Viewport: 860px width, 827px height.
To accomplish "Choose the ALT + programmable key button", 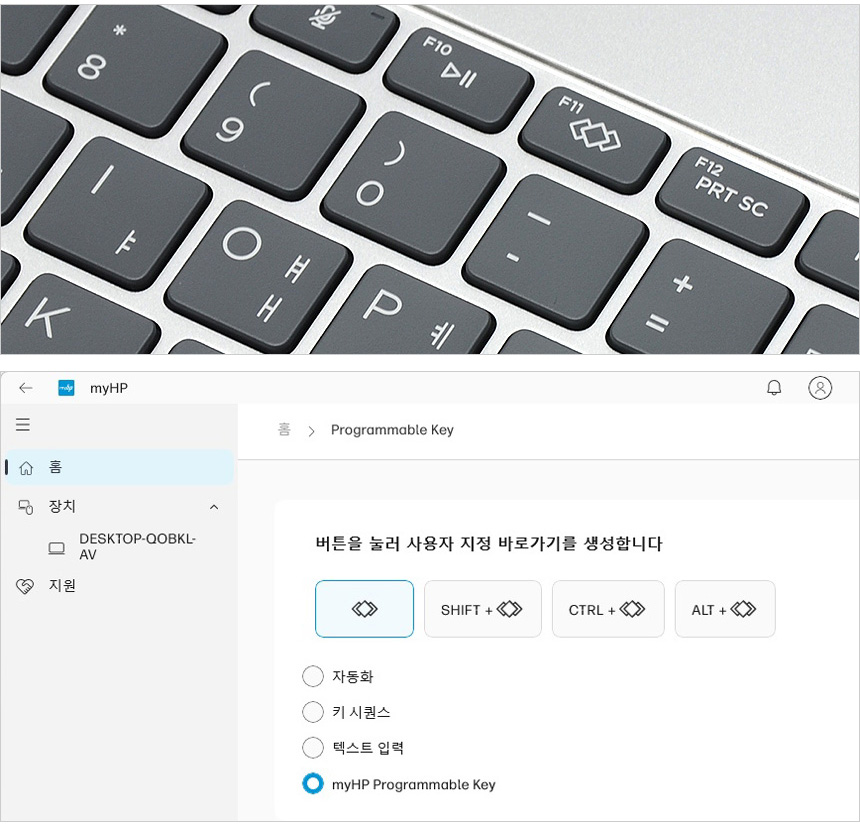I will point(725,609).
